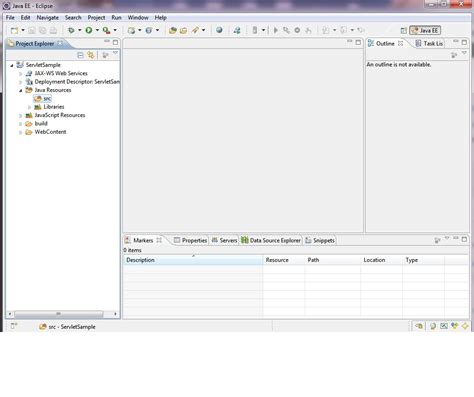This screenshot has width=474, height=397.
Task: Click the Open Perspective icon
Action: click(403, 30)
